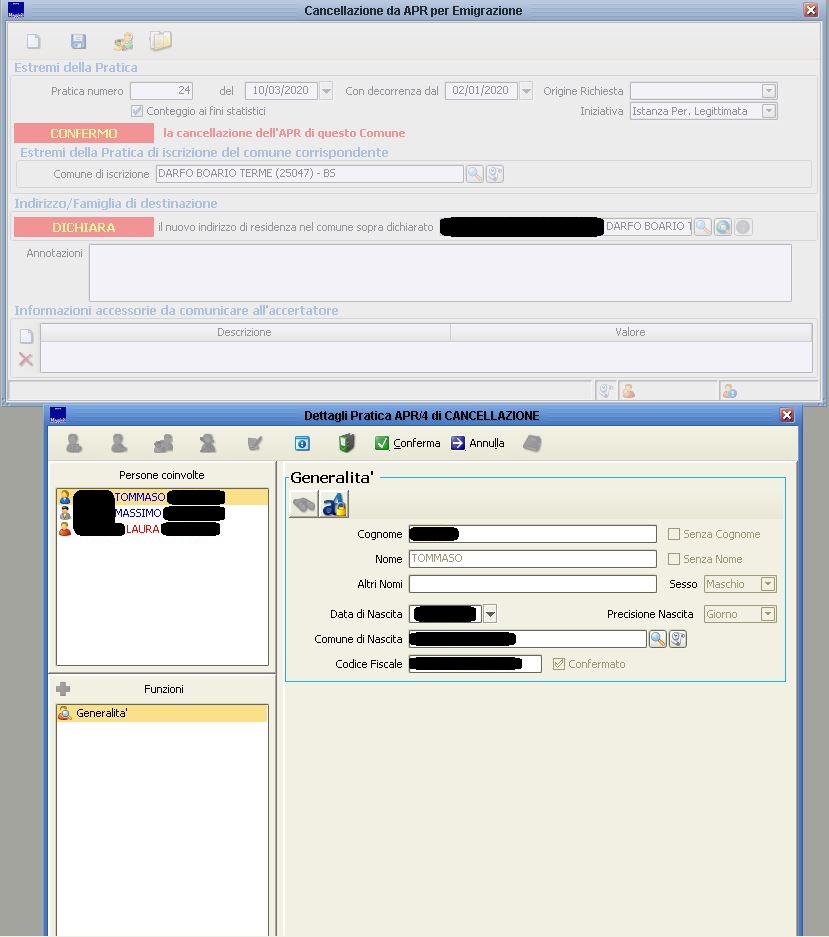This screenshot has width=829, height=937.
Task: Expand the Iniziativa dropdown
Action: pyautogui.click(x=769, y=111)
